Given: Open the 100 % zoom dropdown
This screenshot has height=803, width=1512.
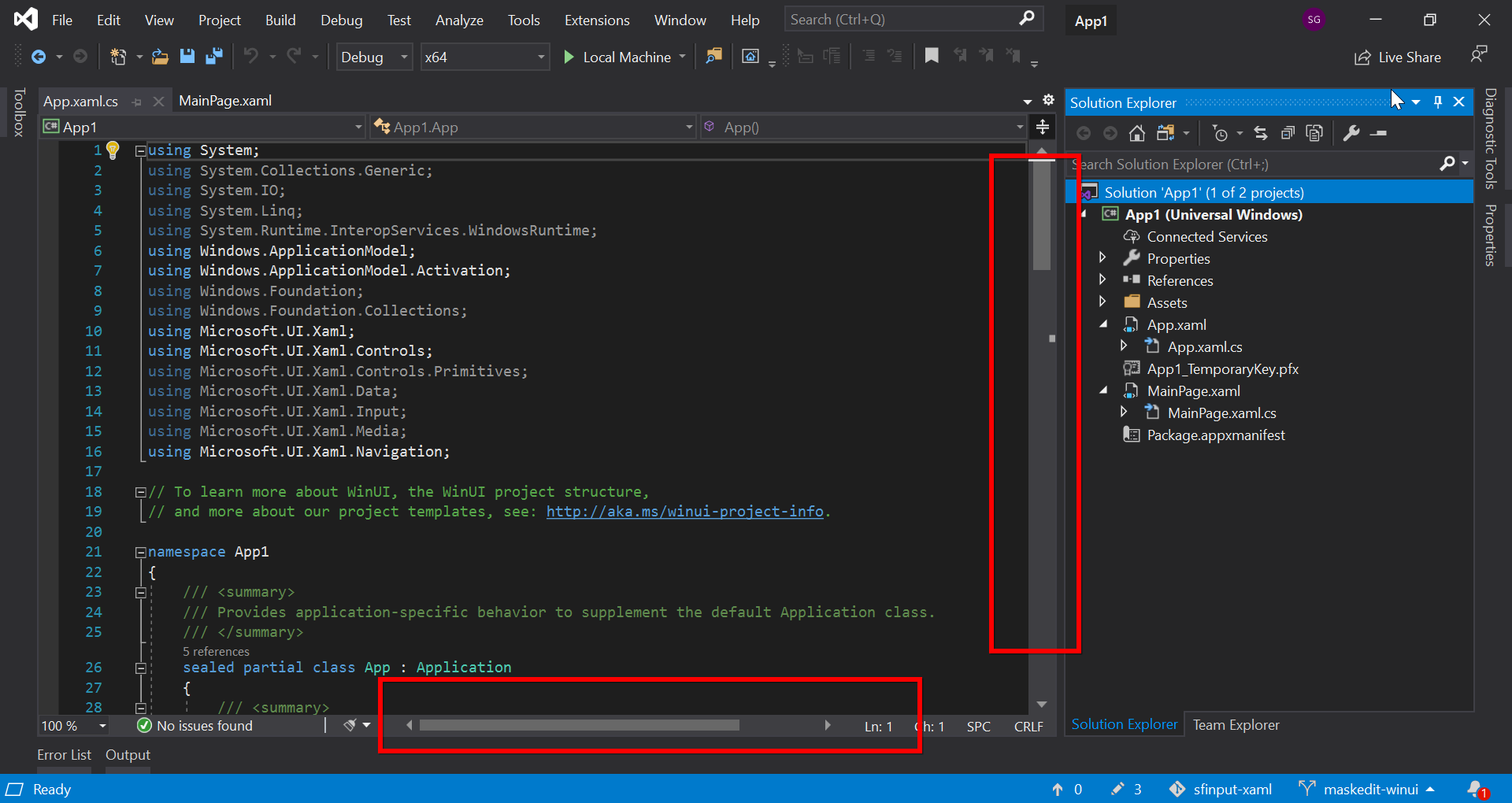Looking at the screenshot, I should [73, 726].
